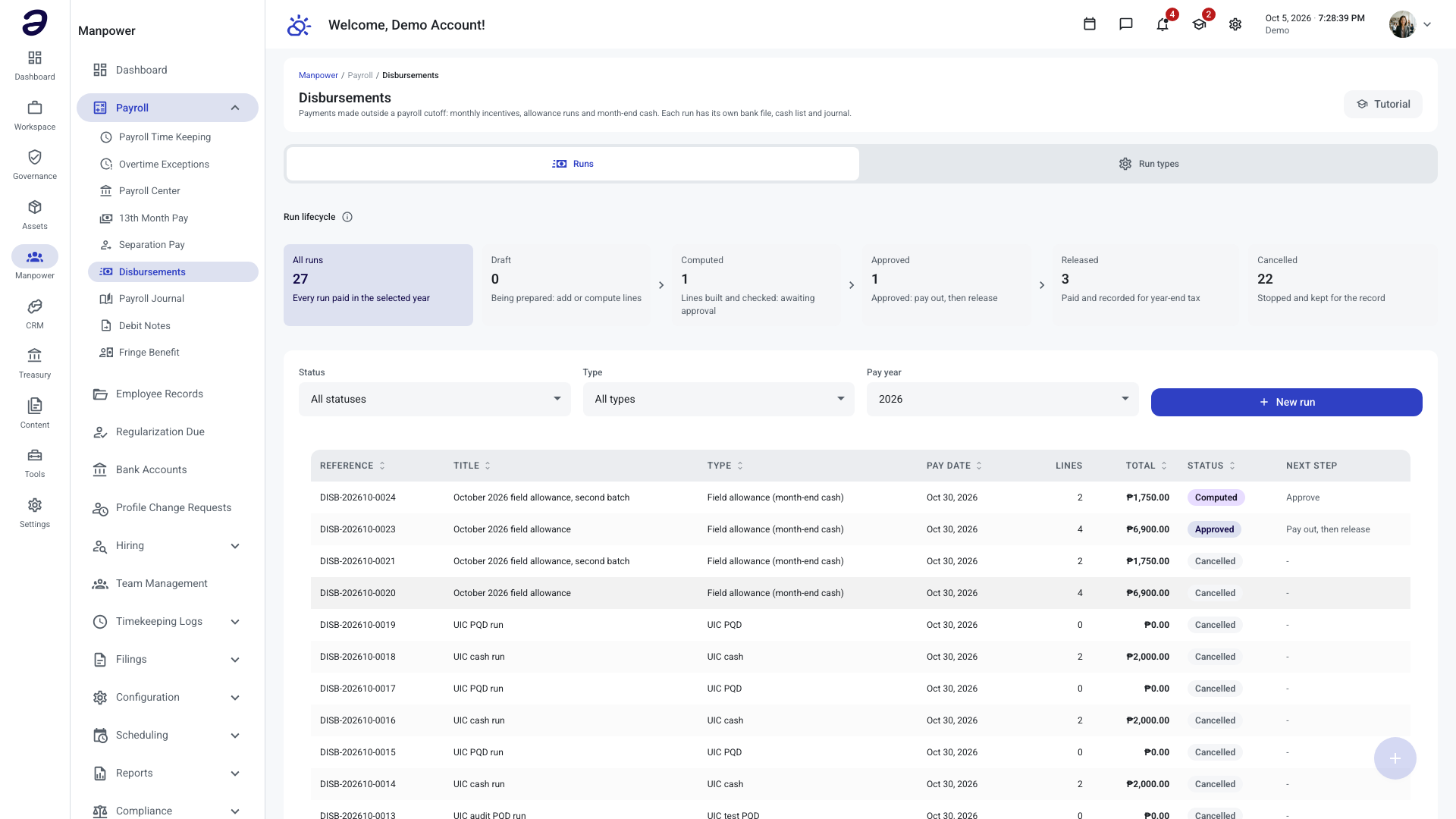Expand the Filings menu section
The height and width of the screenshot is (819, 1456).
coord(235,660)
